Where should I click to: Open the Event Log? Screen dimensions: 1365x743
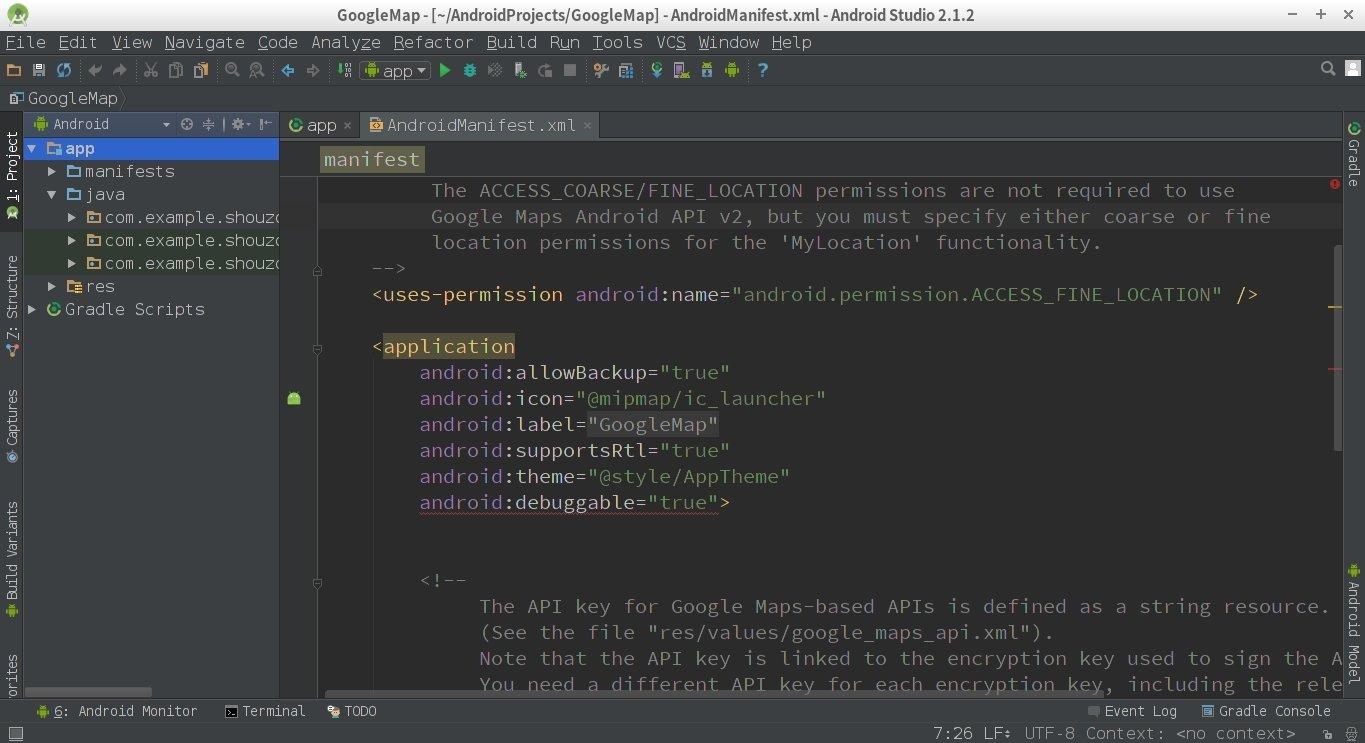[1132, 711]
